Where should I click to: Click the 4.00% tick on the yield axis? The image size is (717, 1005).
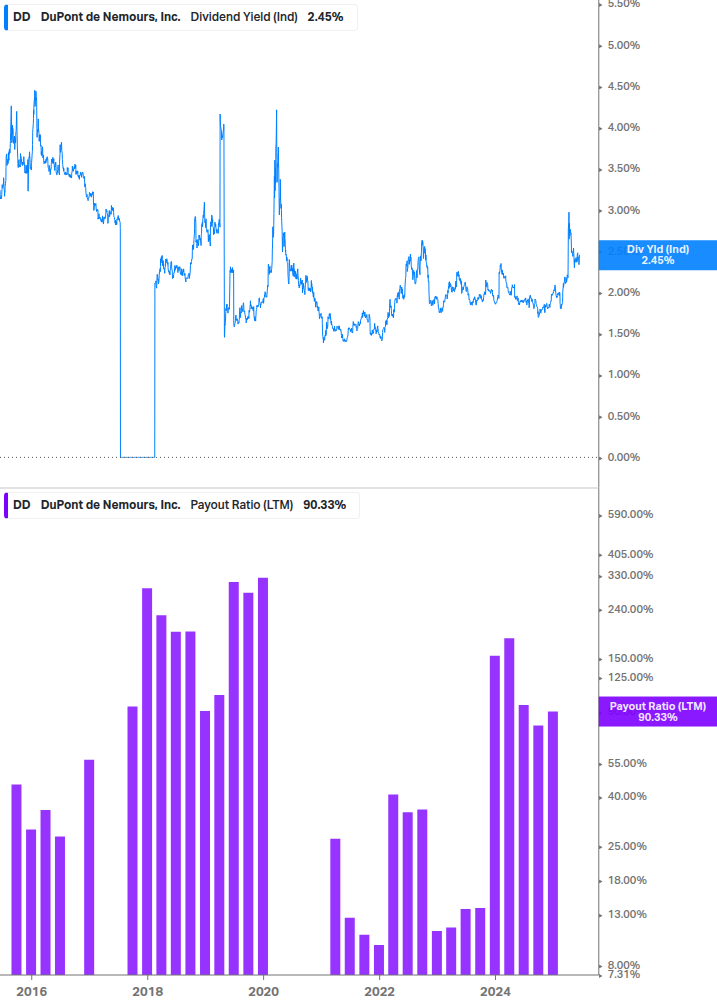[x=623, y=128]
